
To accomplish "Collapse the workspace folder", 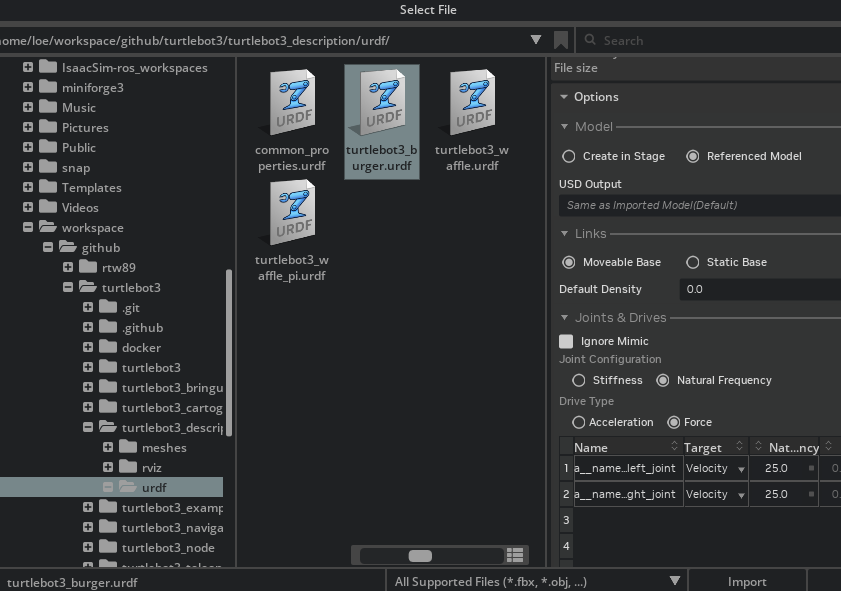I will pyautogui.click(x=28, y=227).
